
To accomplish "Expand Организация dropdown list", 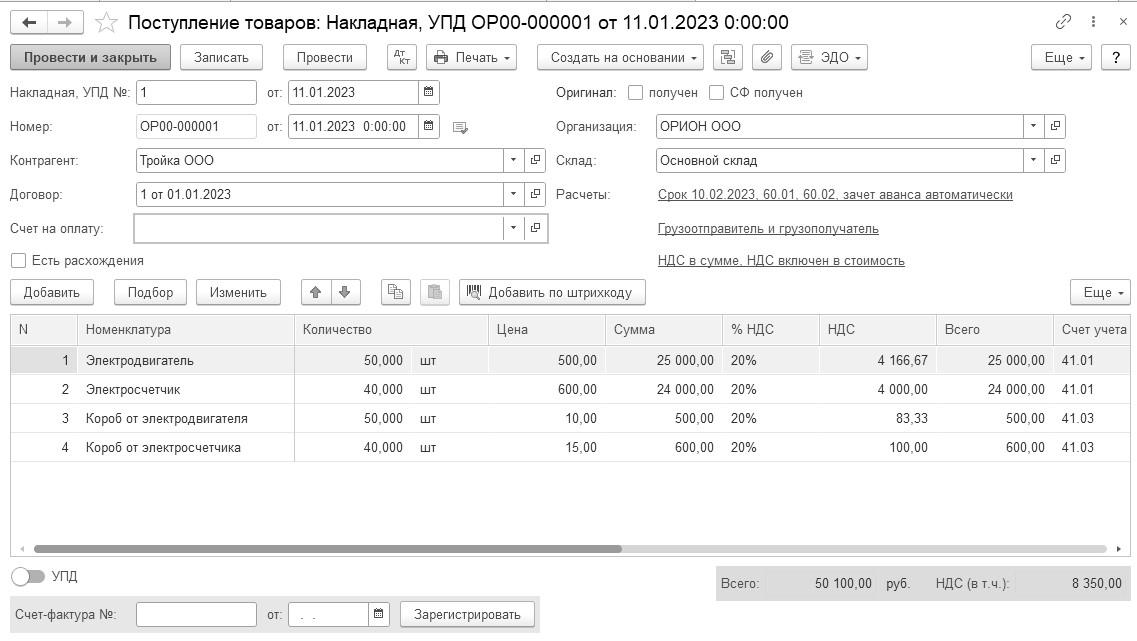I will pos(1033,126).
